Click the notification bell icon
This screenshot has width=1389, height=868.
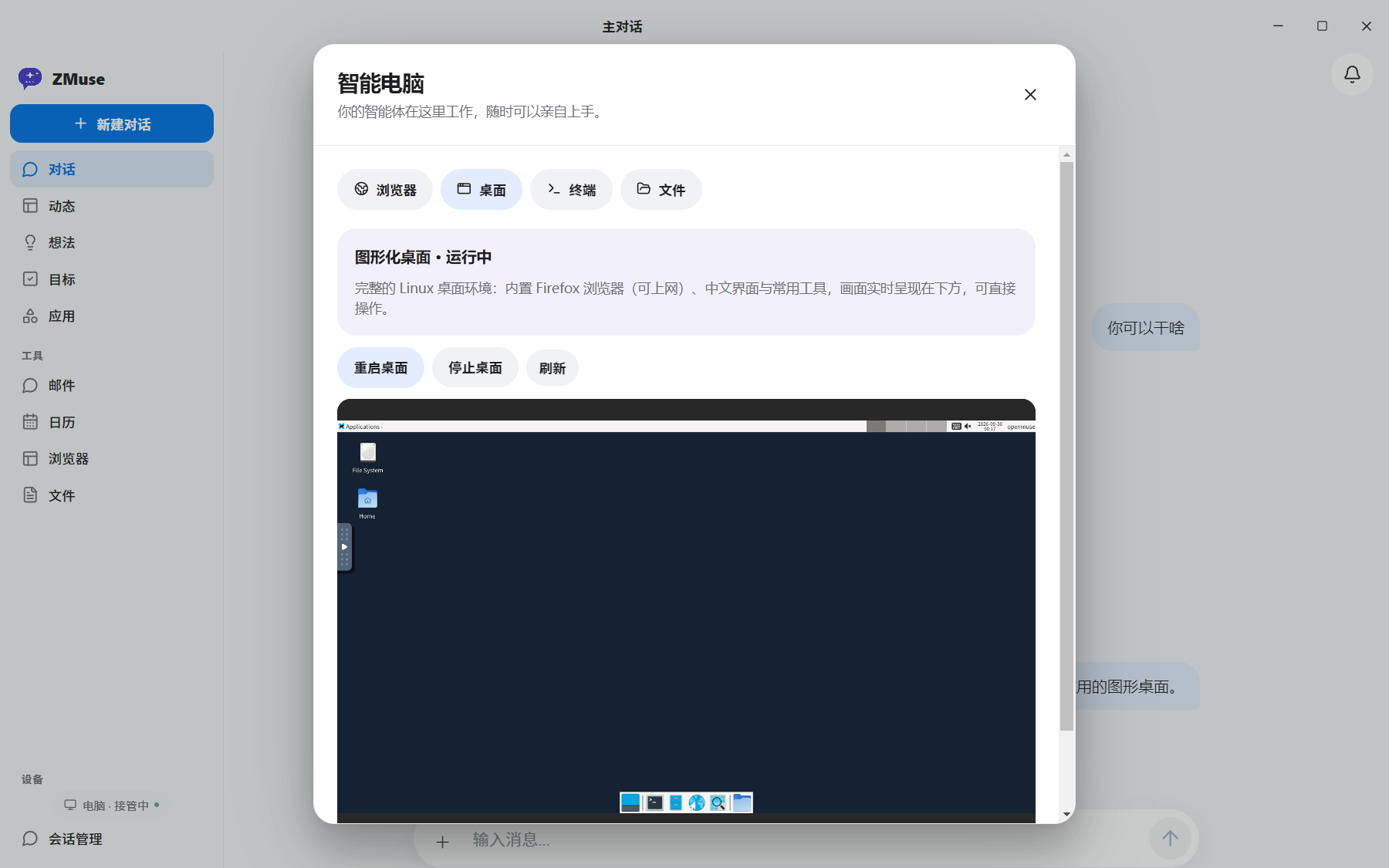tap(1352, 75)
